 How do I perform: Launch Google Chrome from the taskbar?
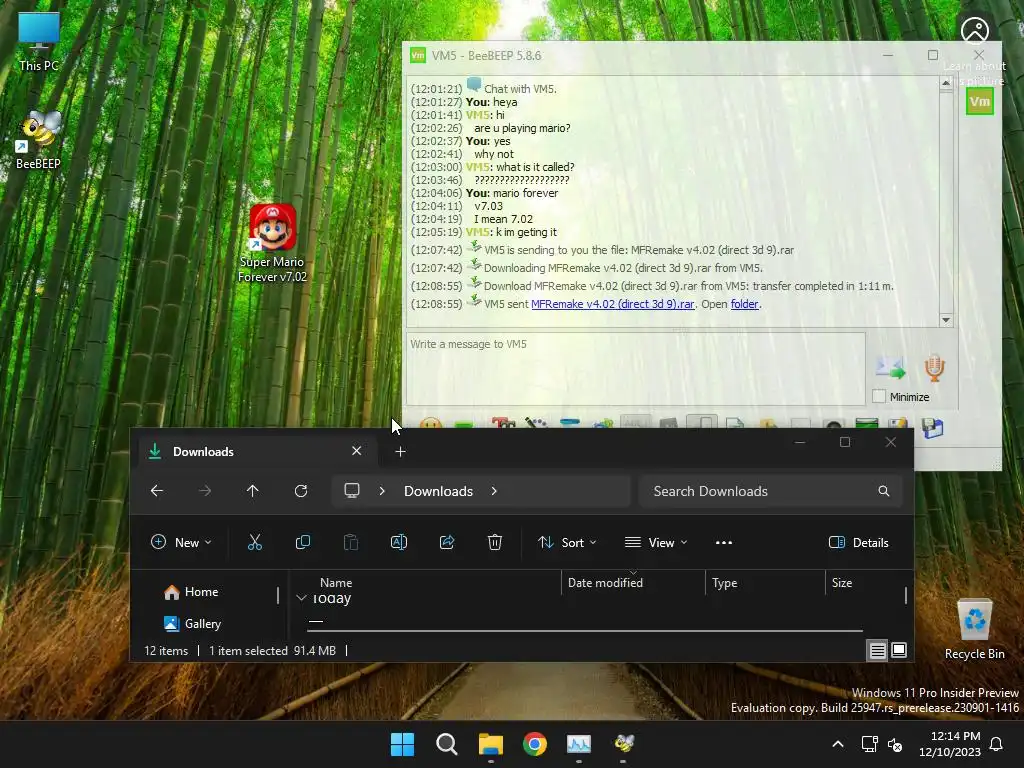click(535, 744)
